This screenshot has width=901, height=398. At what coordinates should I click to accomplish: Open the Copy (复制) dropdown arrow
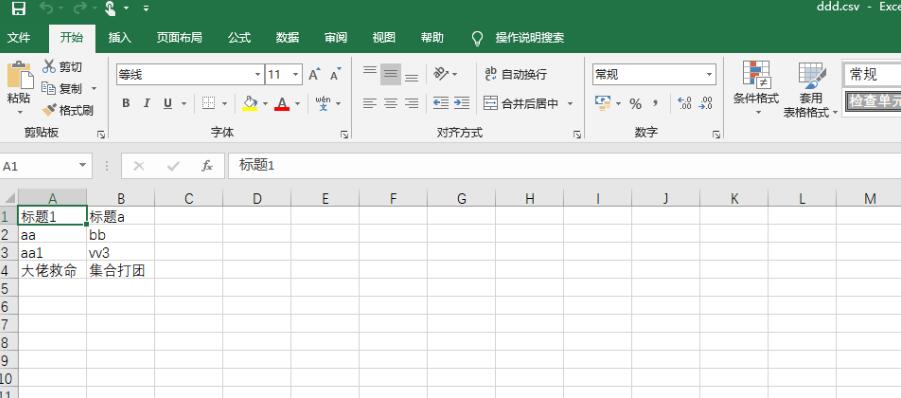coord(94,88)
